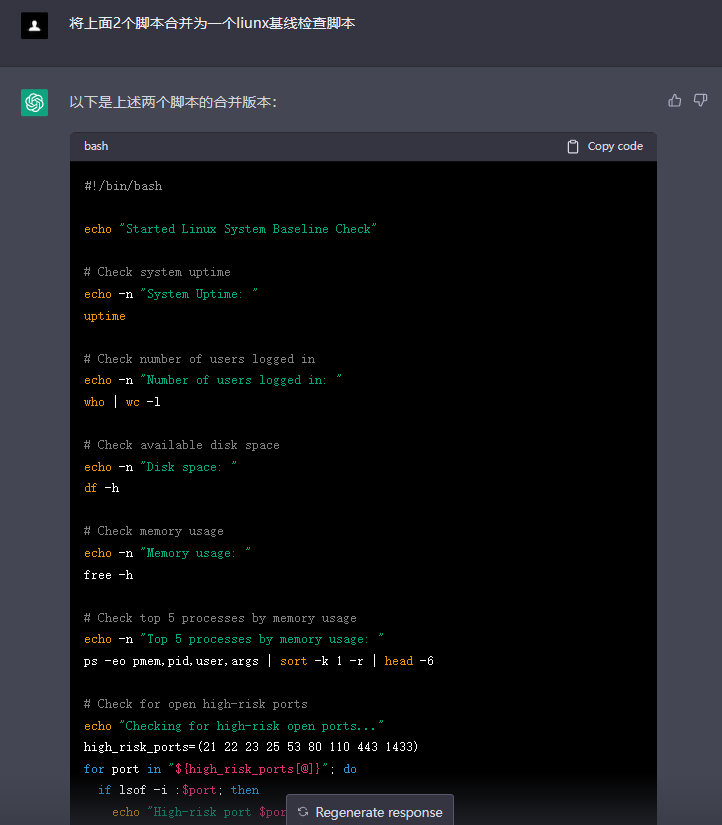Click the comment Check system uptime
This screenshot has height=825, width=722.
click(x=157, y=272)
